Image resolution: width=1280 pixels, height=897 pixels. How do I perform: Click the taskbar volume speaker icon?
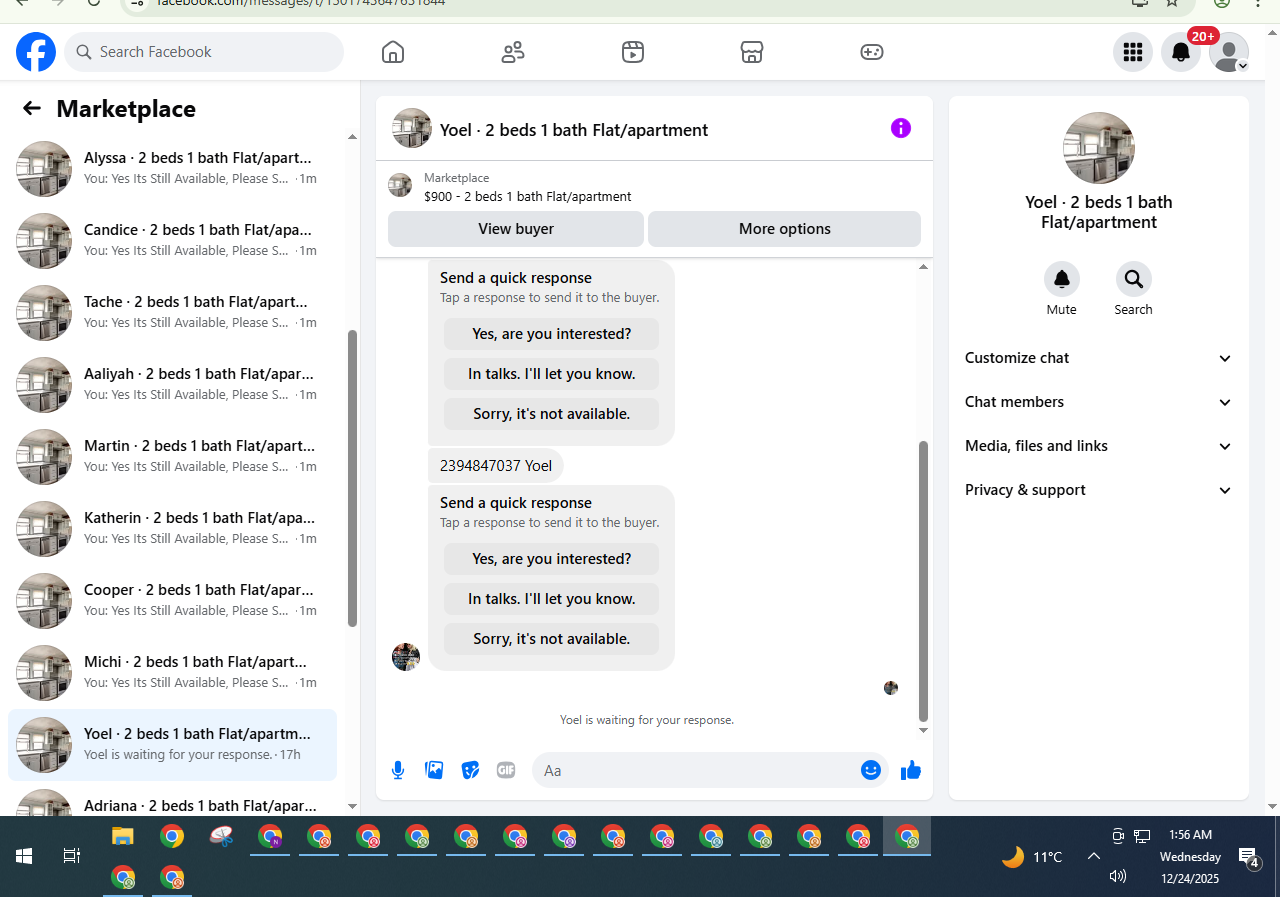[x=1118, y=876]
